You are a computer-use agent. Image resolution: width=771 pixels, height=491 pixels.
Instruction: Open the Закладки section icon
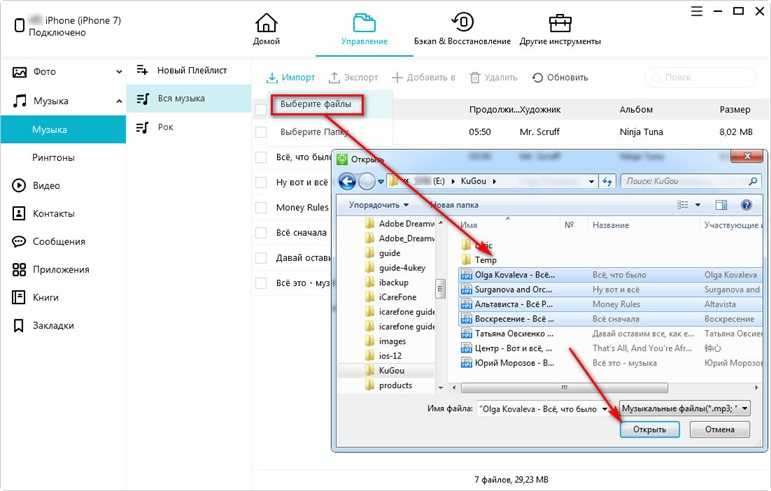tap(19, 325)
